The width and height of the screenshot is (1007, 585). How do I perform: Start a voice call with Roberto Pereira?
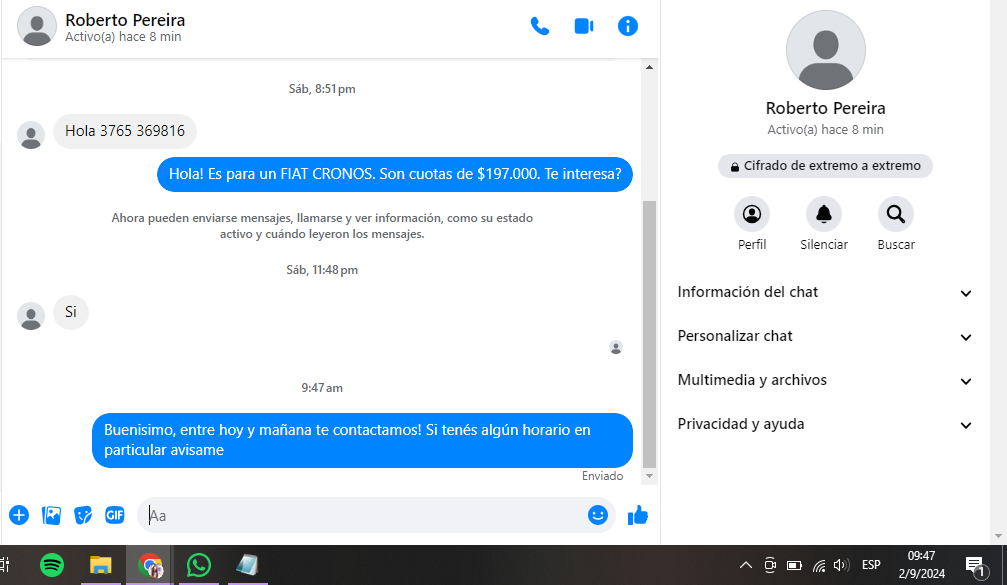(x=540, y=27)
